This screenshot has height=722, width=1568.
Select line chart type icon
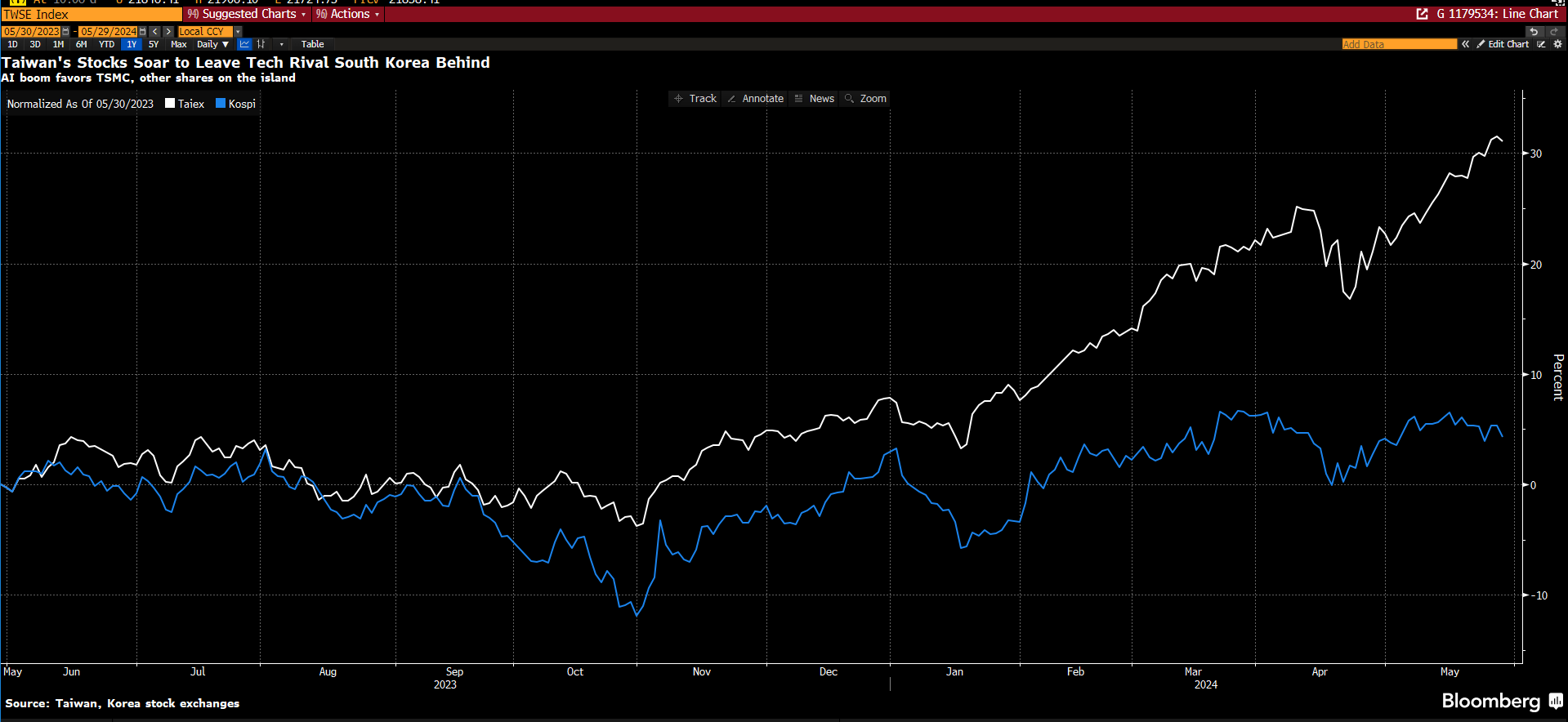point(244,44)
